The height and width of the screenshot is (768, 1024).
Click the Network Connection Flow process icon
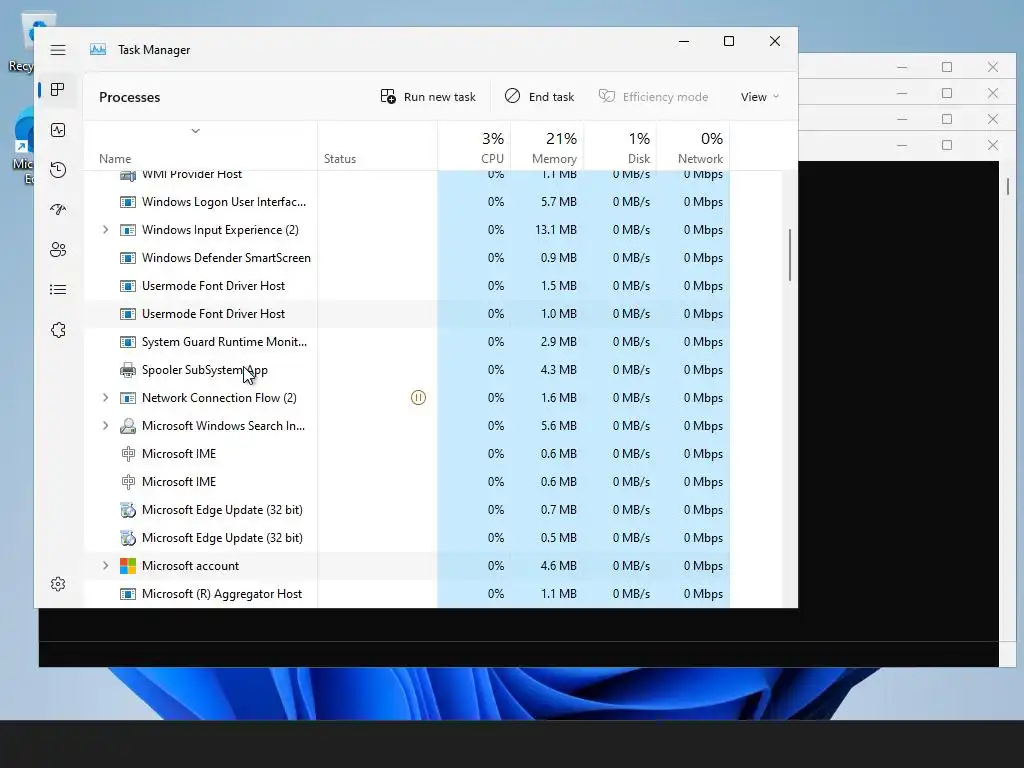(128, 398)
